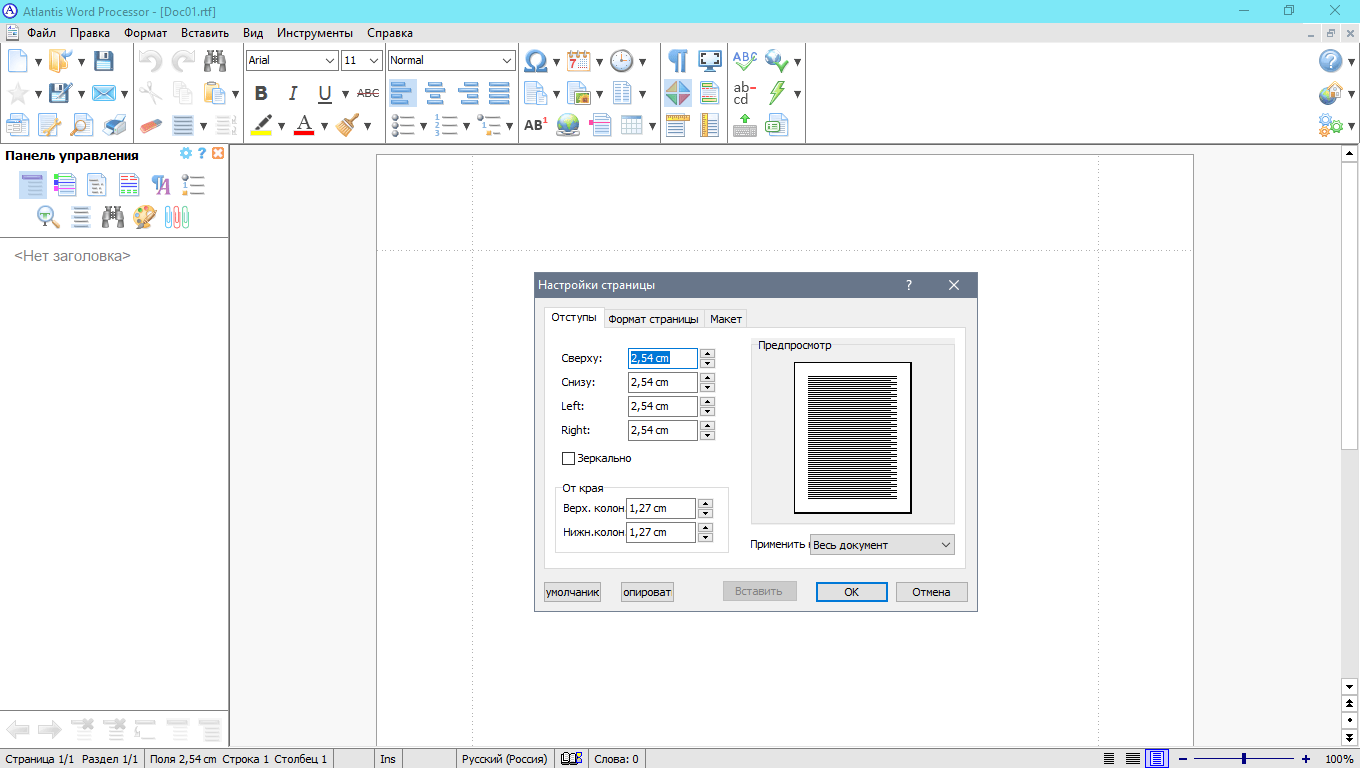Click the Send by email envelope icon

[104, 93]
